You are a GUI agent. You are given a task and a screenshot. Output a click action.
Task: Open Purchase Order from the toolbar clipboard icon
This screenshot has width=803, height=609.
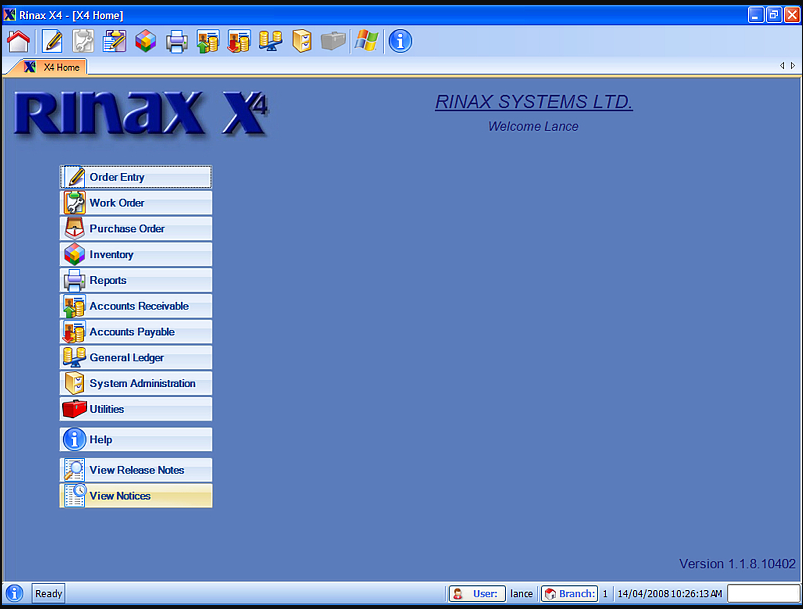pyautogui.click(x=114, y=41)
